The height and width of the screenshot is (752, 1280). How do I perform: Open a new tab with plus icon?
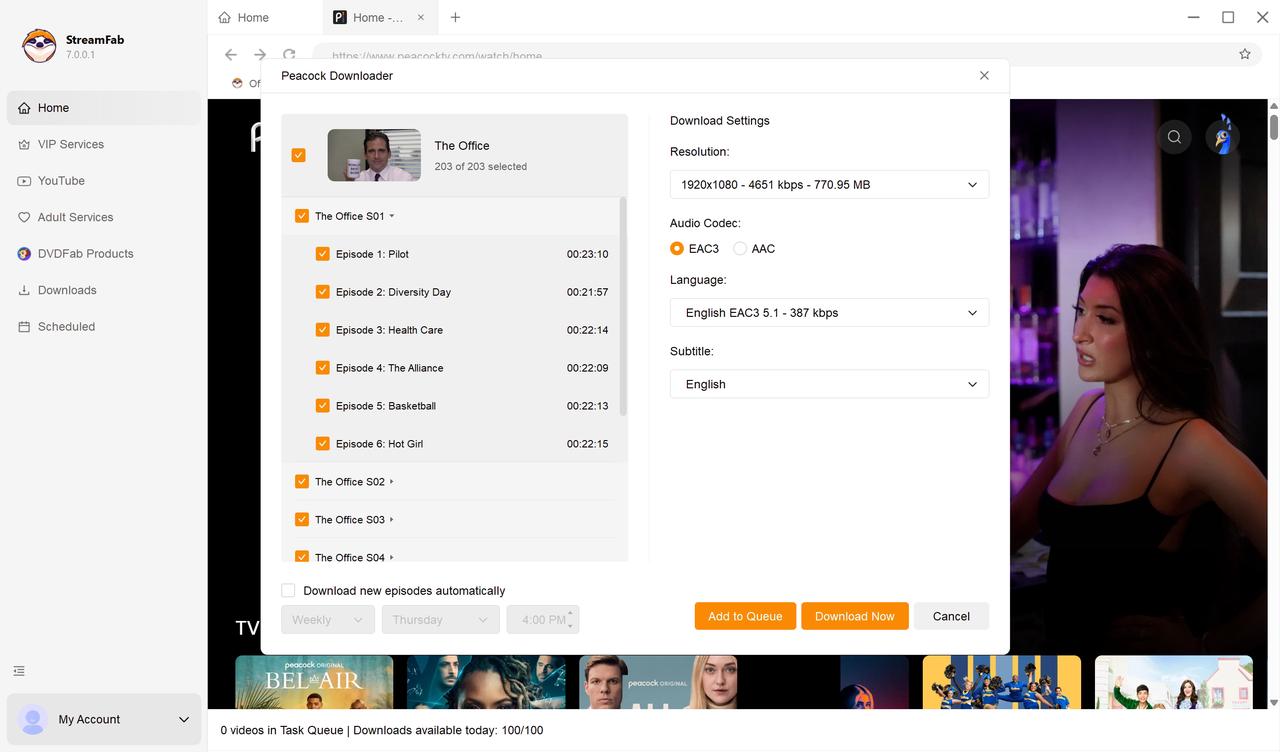point(456,17)
